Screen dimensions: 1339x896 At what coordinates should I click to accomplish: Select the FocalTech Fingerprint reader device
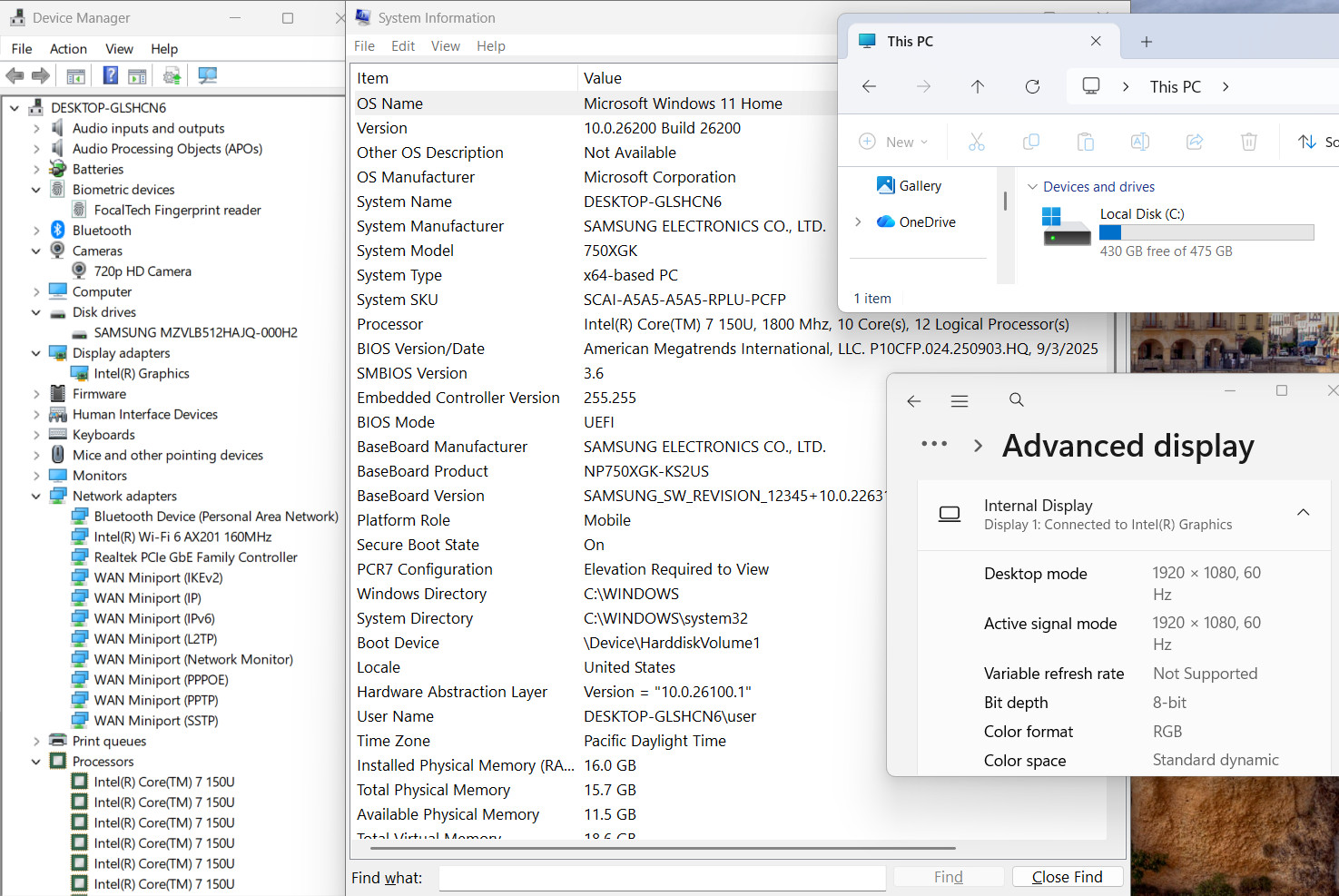pyautogui.click(x=177, y=211)
